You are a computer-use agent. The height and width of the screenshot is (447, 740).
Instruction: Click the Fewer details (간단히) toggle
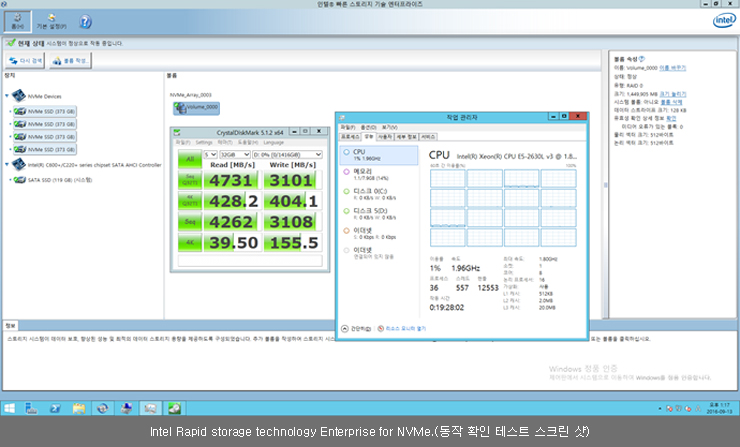(356, 329)
